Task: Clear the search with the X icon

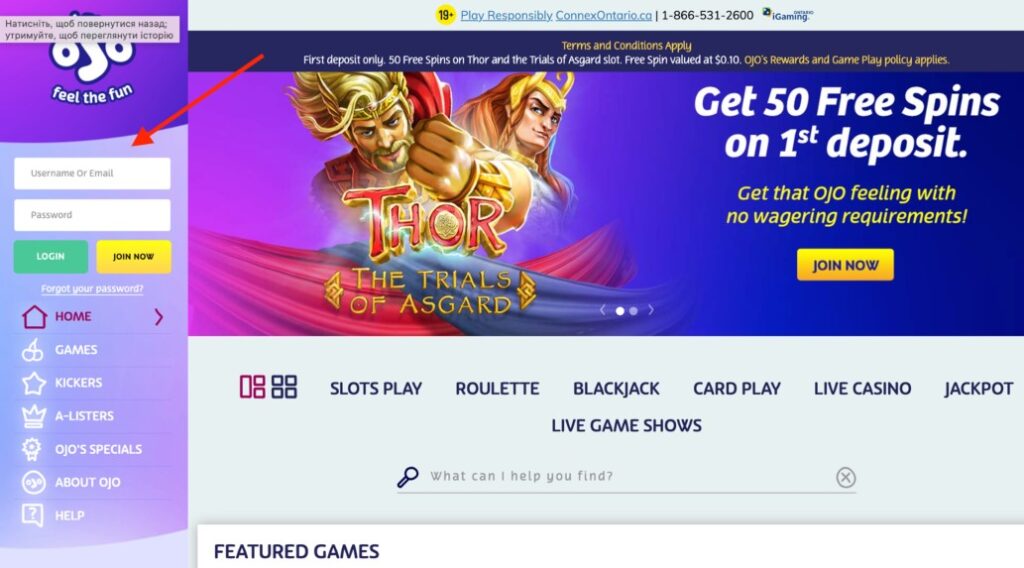Action: (846, 478)
